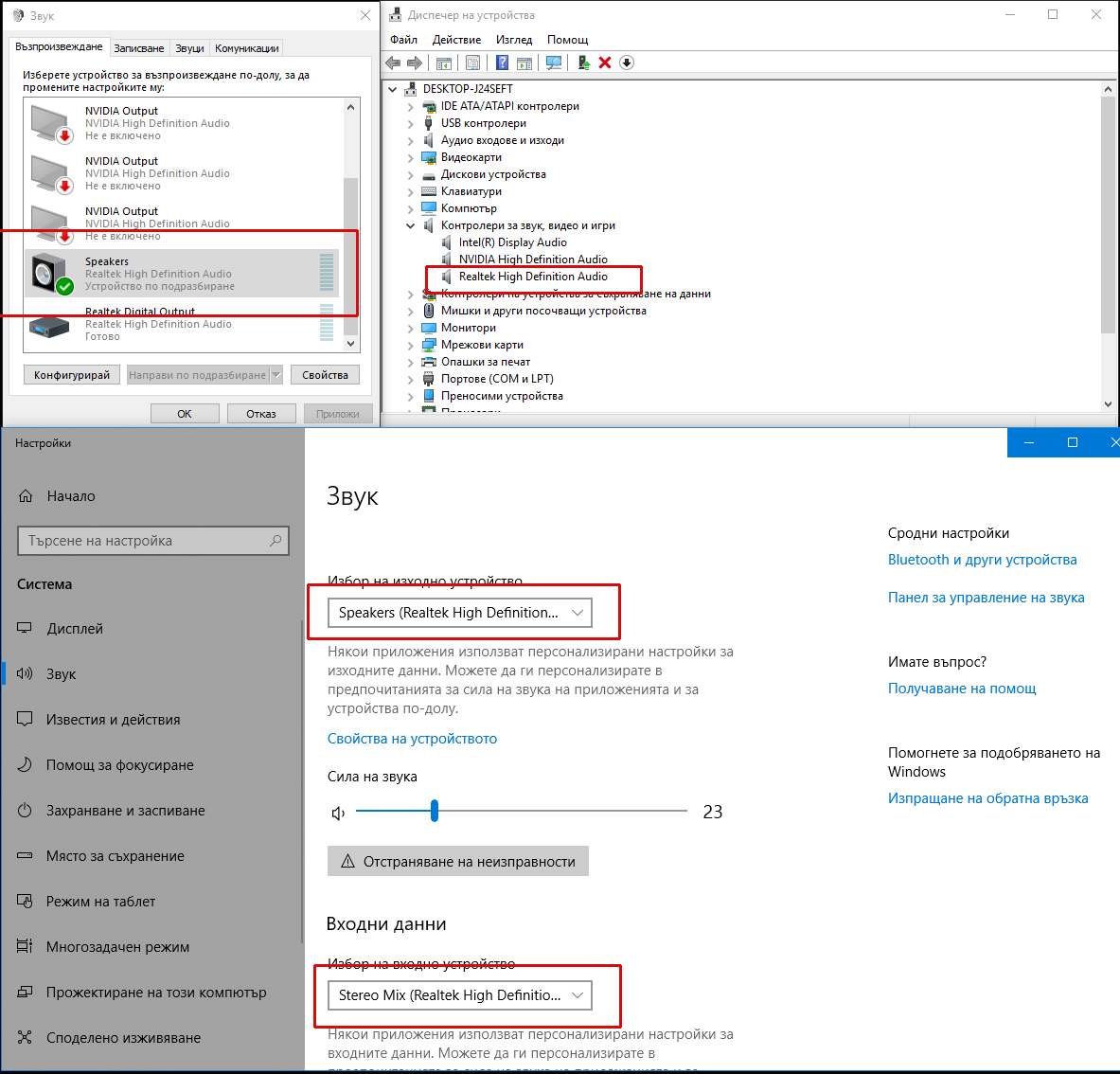
Task: Click the playback device list scroll-down arrow
Action: tap(350, 344)
